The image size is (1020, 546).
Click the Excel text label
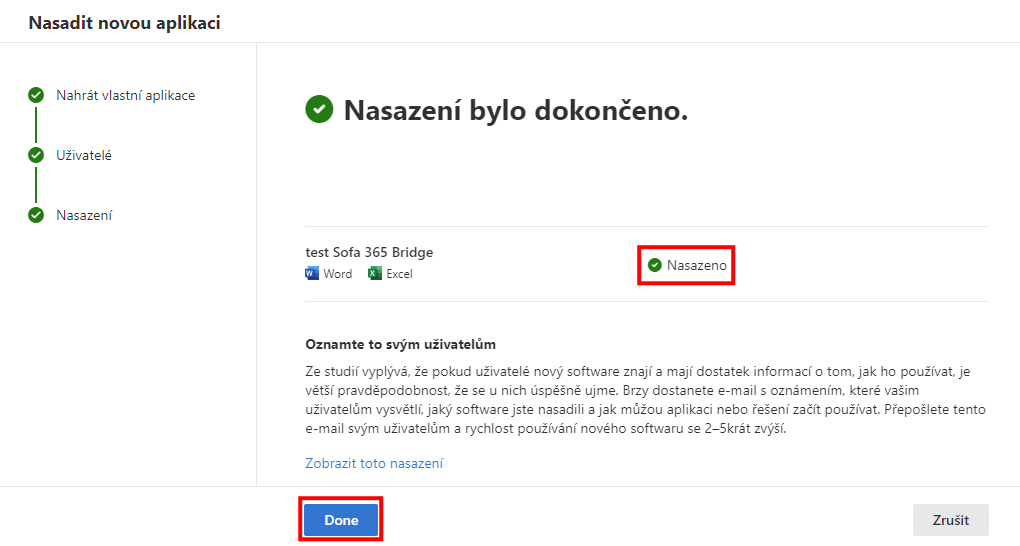pos(399,274)
